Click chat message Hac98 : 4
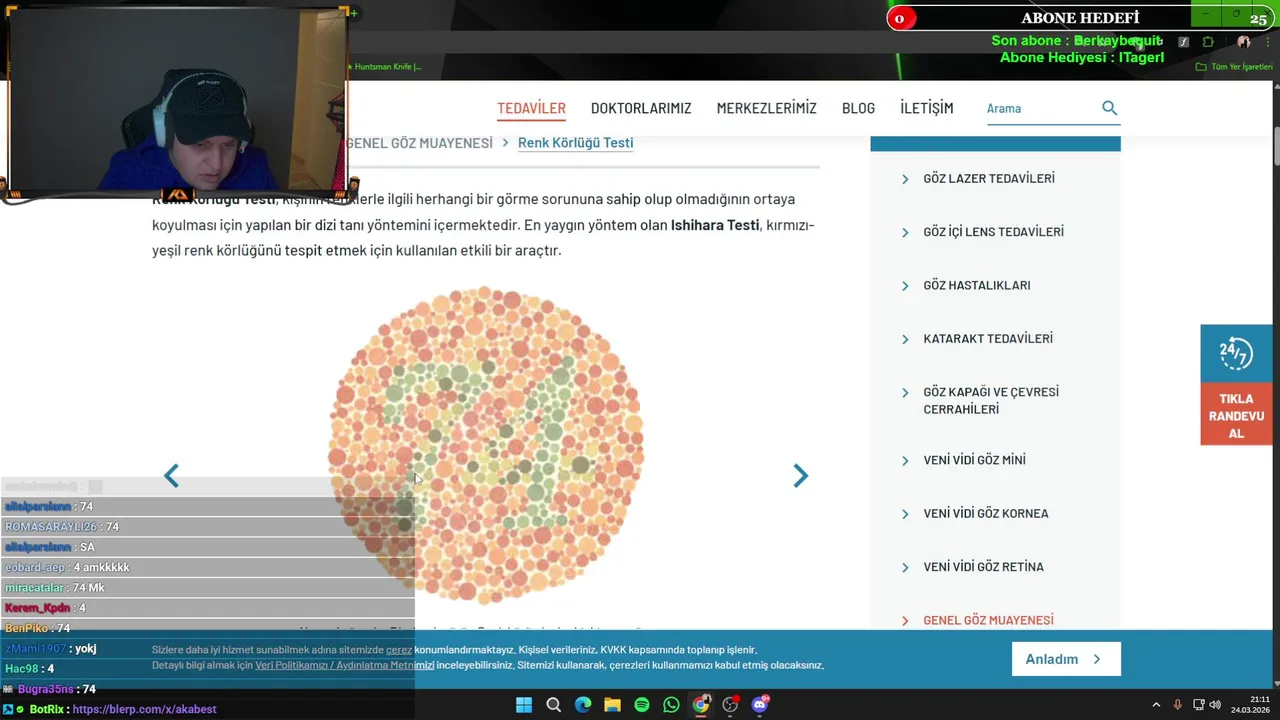 (x=29, y=668)
